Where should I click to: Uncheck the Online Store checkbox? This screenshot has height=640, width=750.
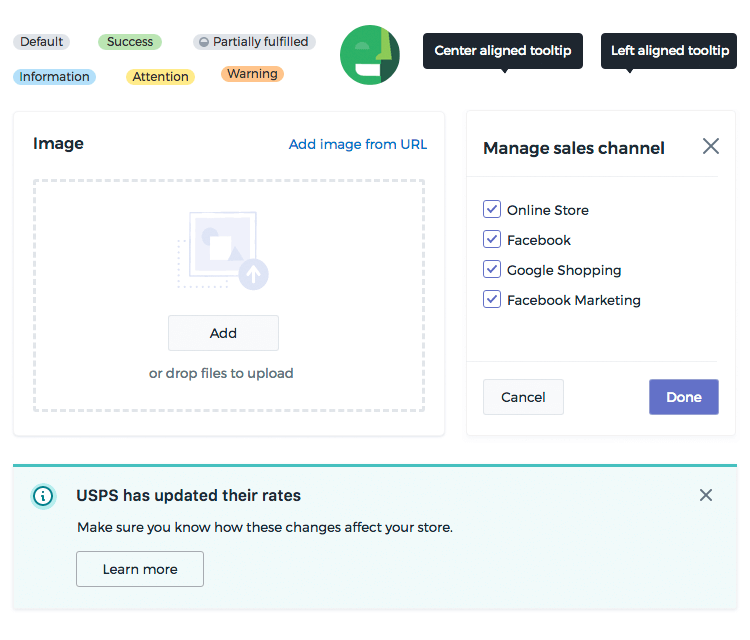click(492, 209)
